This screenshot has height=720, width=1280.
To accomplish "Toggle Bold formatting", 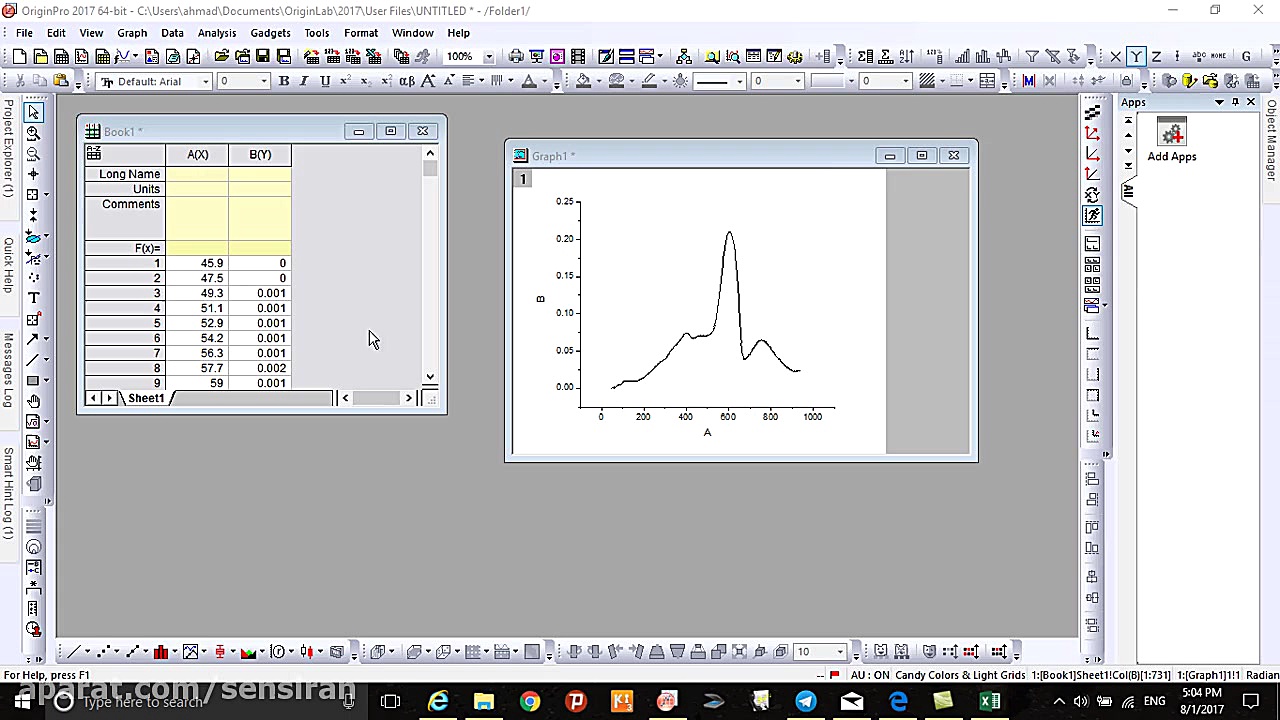I will [284, 81].
